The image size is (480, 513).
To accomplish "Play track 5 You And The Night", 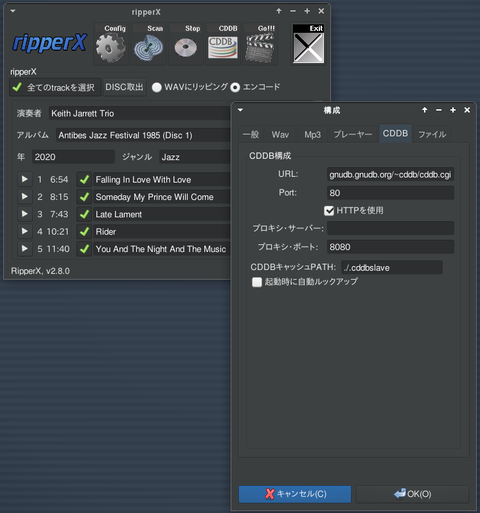I will click(25, 249).
